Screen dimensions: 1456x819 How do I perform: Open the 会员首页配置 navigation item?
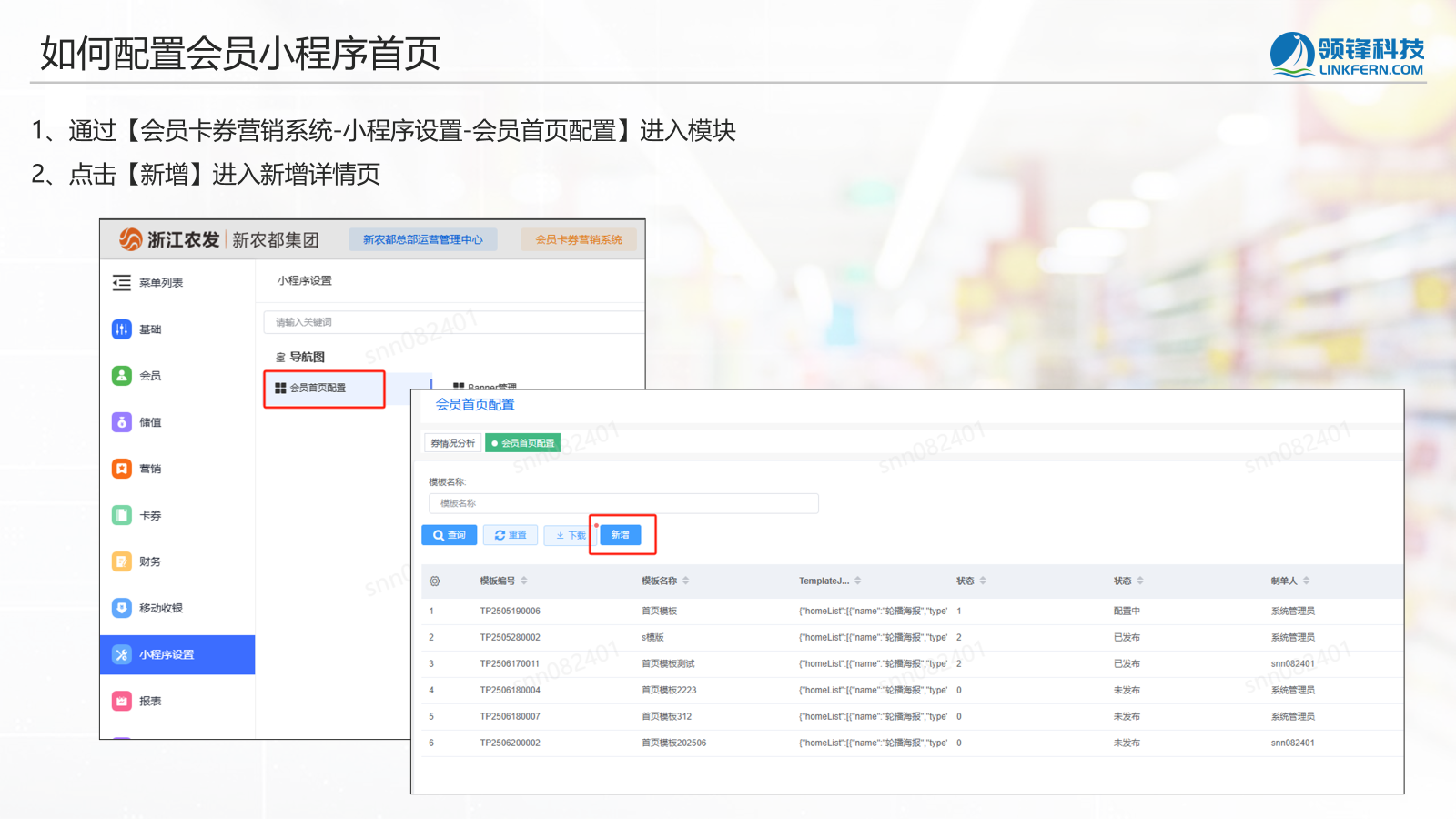pos(318,389)
